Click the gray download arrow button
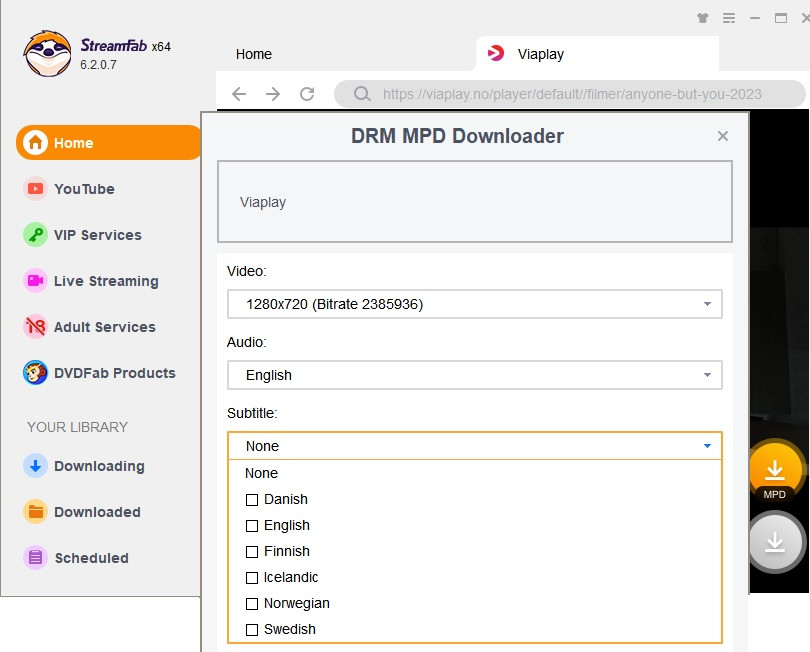This screenshot has height=652, width=810. (x=775, y=543)
